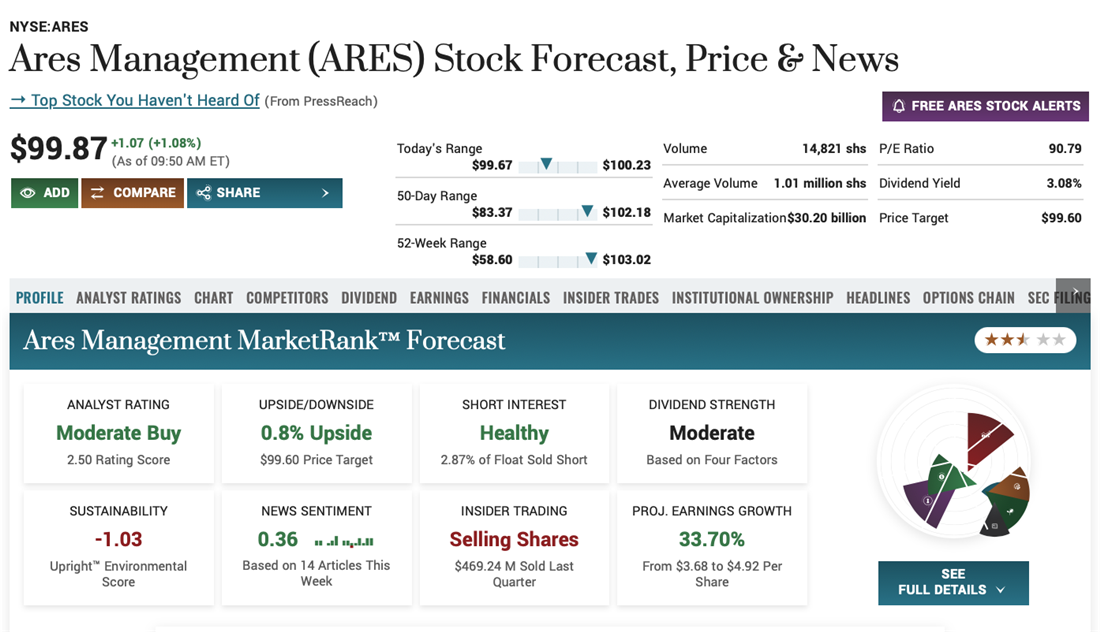Open the Dividend Strength Moderate card

[x=712, y=433]
